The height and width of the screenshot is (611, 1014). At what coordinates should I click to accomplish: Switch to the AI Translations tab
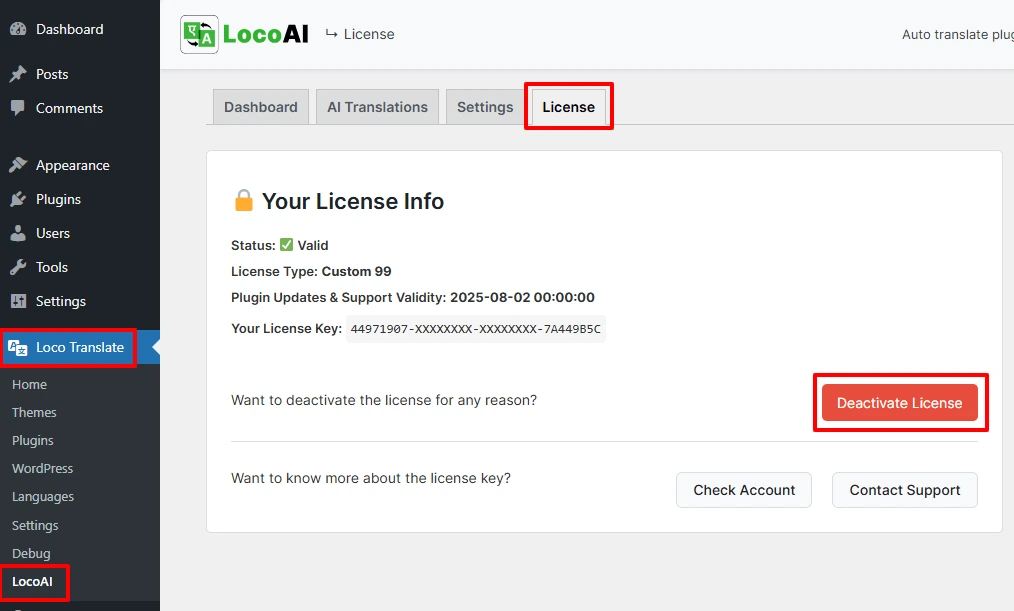point(378,107)
